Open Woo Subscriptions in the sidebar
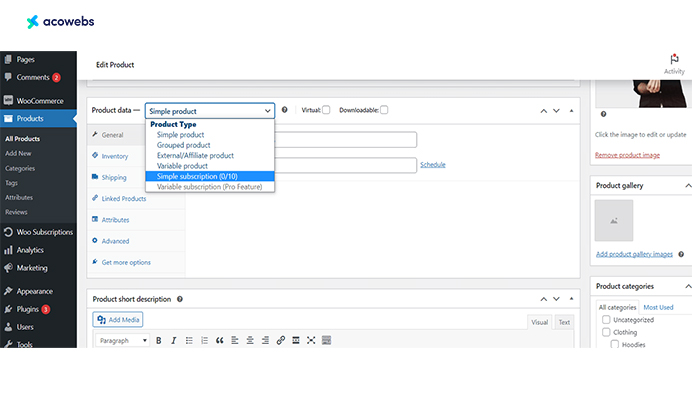Image resolution: width=692 pixels, height=399 pixels. (38, 232)
